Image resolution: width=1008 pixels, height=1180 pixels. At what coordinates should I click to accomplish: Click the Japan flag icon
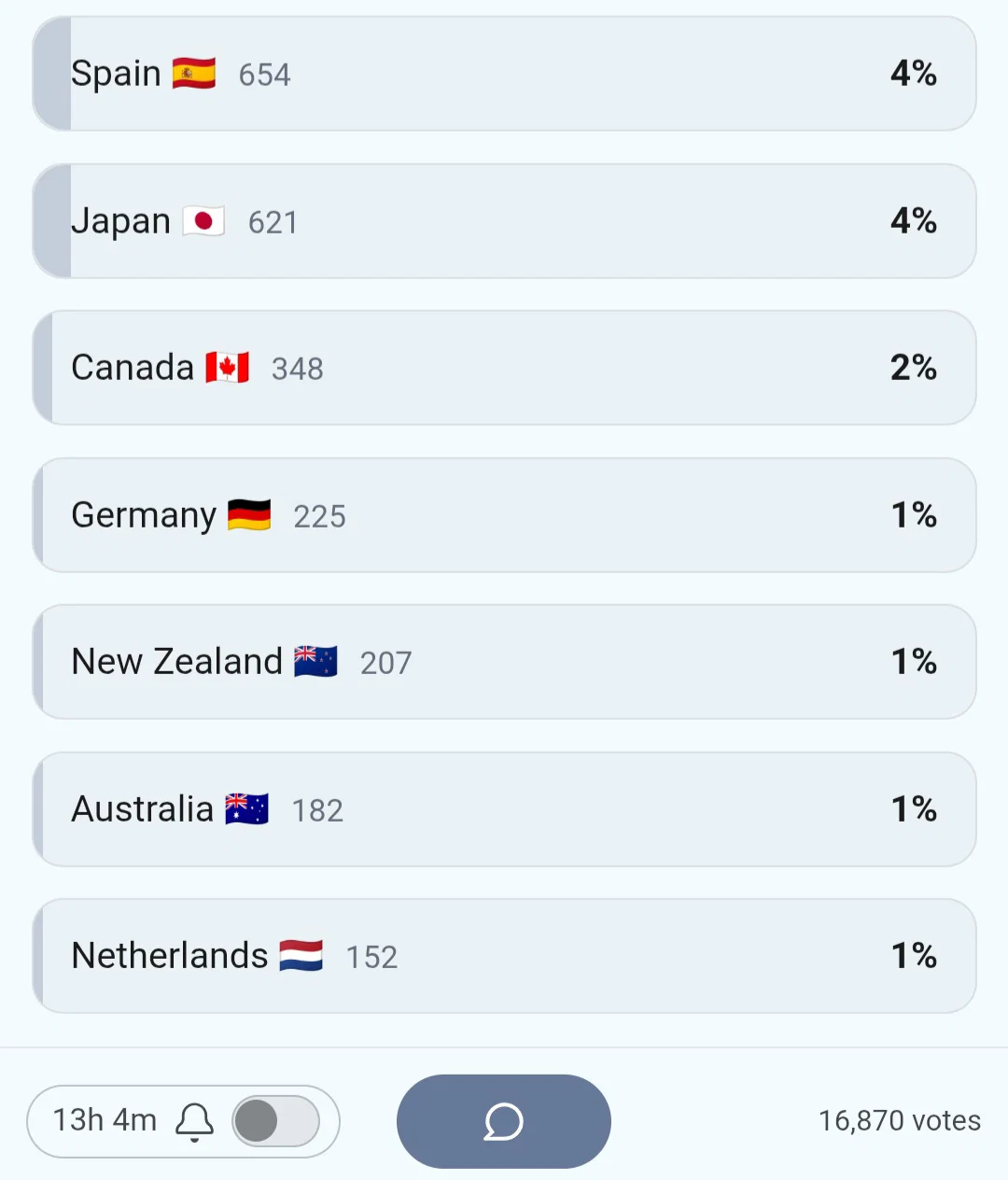click(x=203, y=221)
